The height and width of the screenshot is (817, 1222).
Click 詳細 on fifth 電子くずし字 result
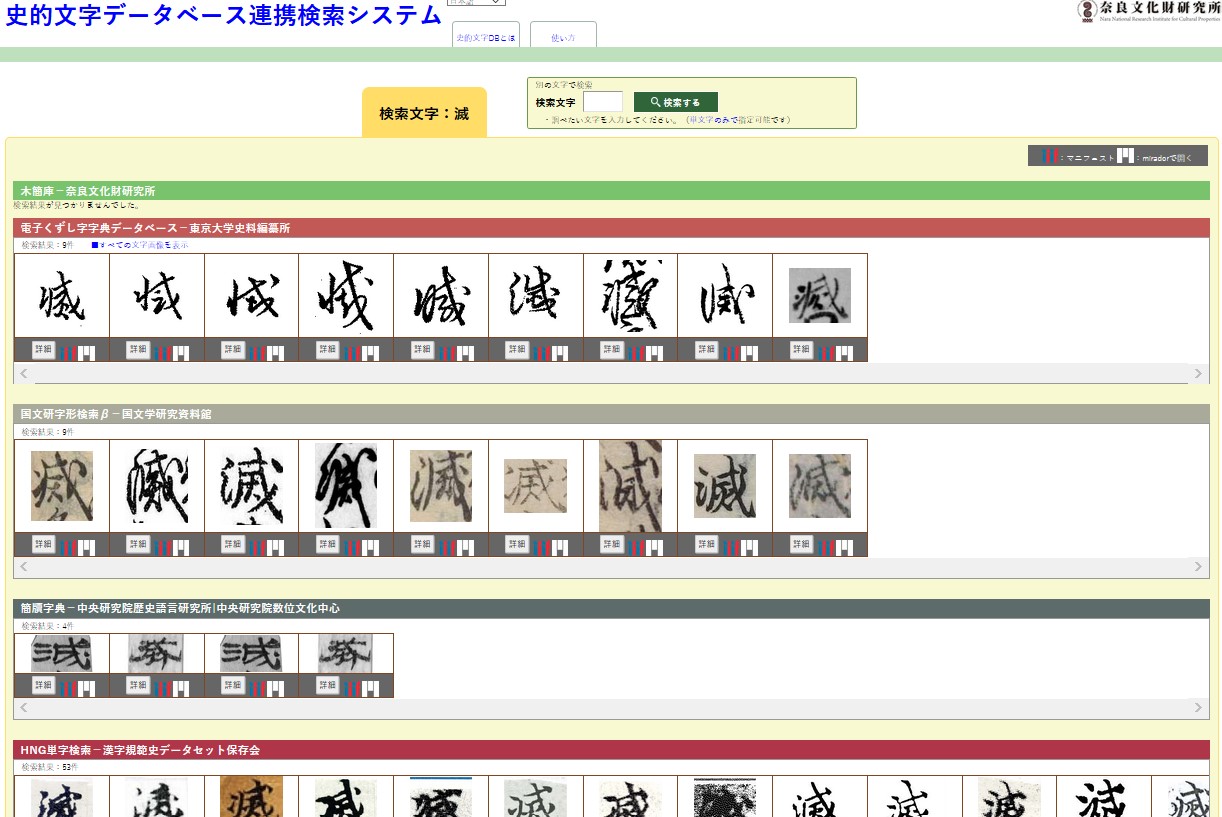pyautogui.click(x=422, y=349)
